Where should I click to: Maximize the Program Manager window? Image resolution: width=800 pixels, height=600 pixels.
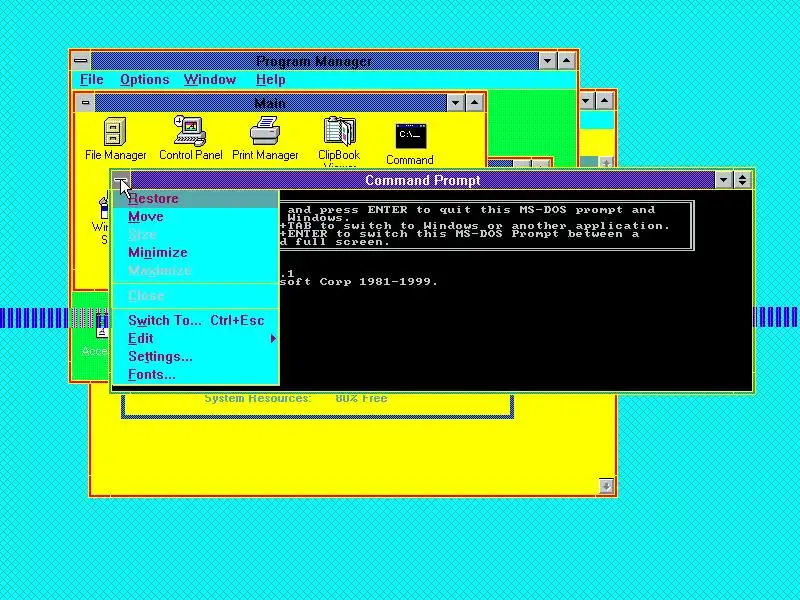pos(566,61)
